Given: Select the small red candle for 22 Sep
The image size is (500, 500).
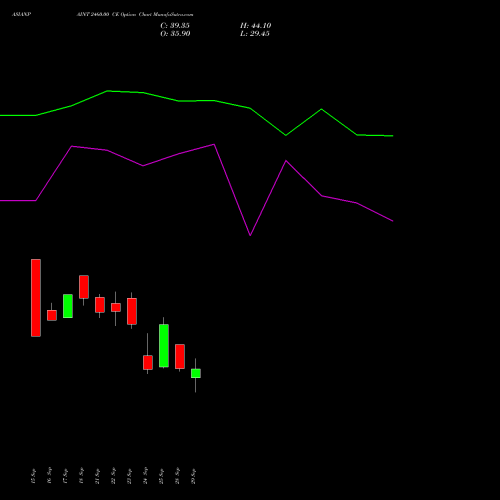Looking at the screenshot, I should point(116,307).
